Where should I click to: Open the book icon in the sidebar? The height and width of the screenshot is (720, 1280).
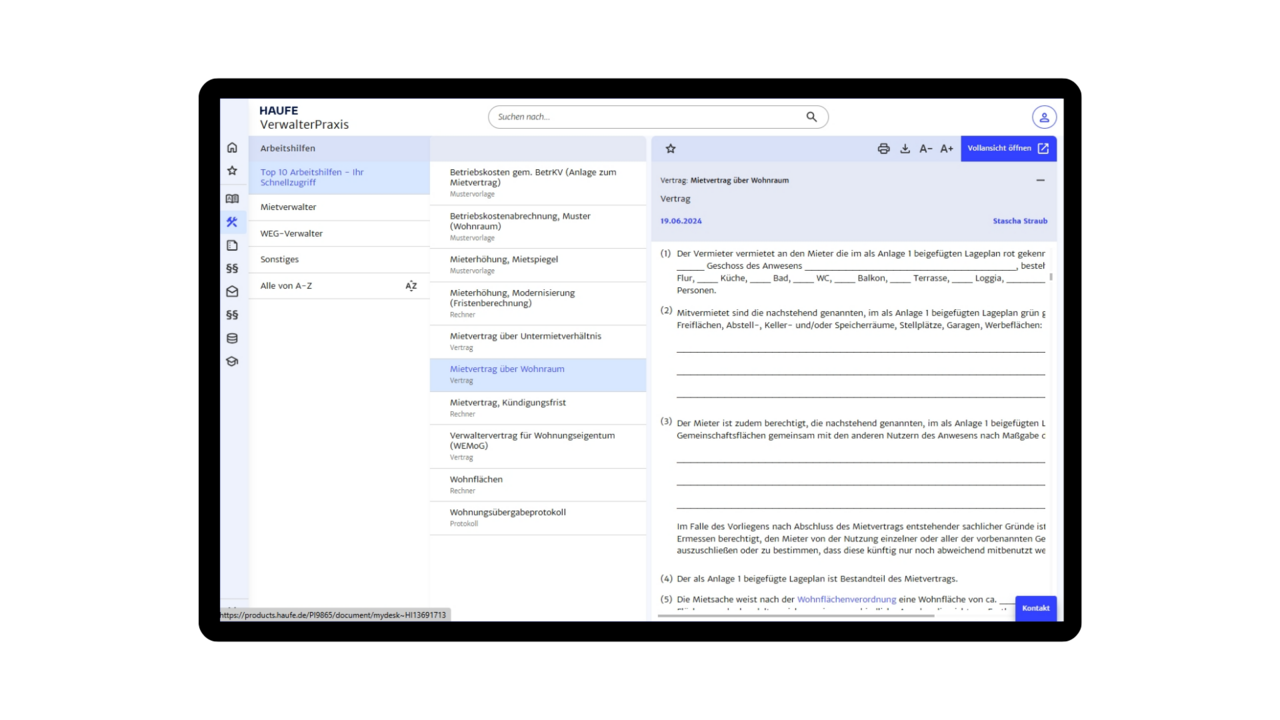[x=232, y=199]
